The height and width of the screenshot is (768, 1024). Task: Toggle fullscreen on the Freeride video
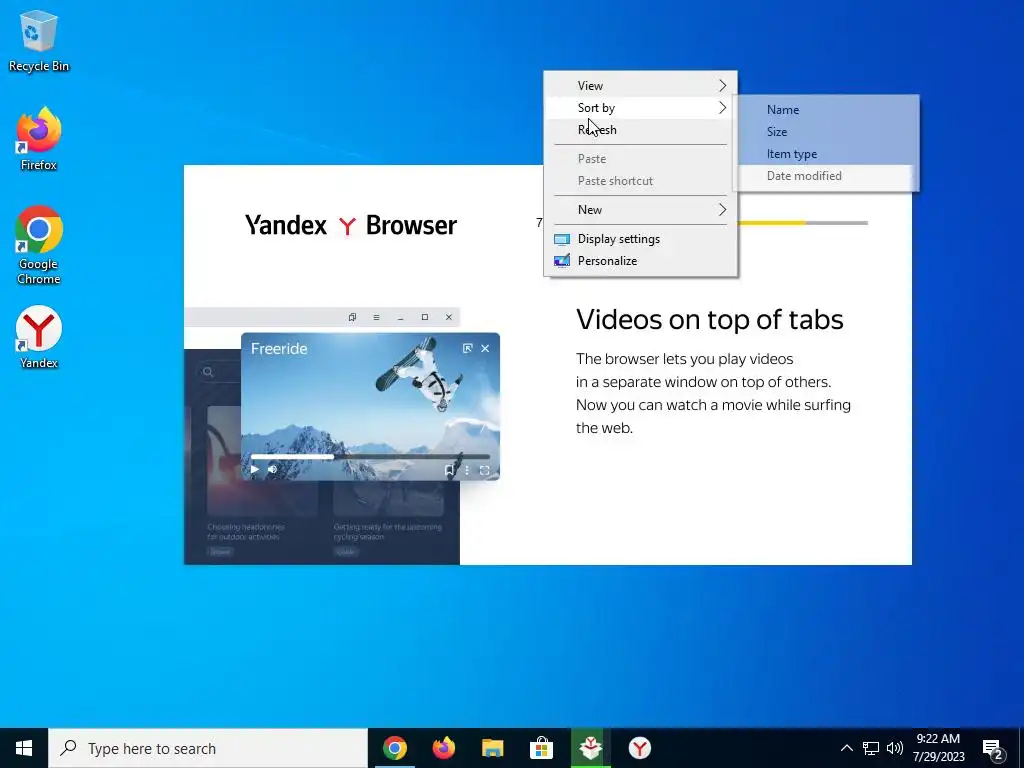click(485, 470)
